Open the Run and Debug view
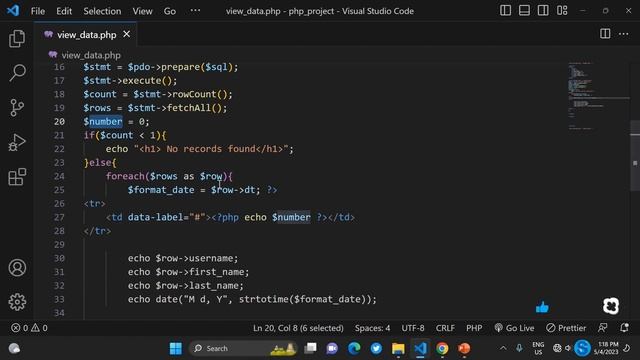This screenshot has height=360, width=640. (17, 142)
